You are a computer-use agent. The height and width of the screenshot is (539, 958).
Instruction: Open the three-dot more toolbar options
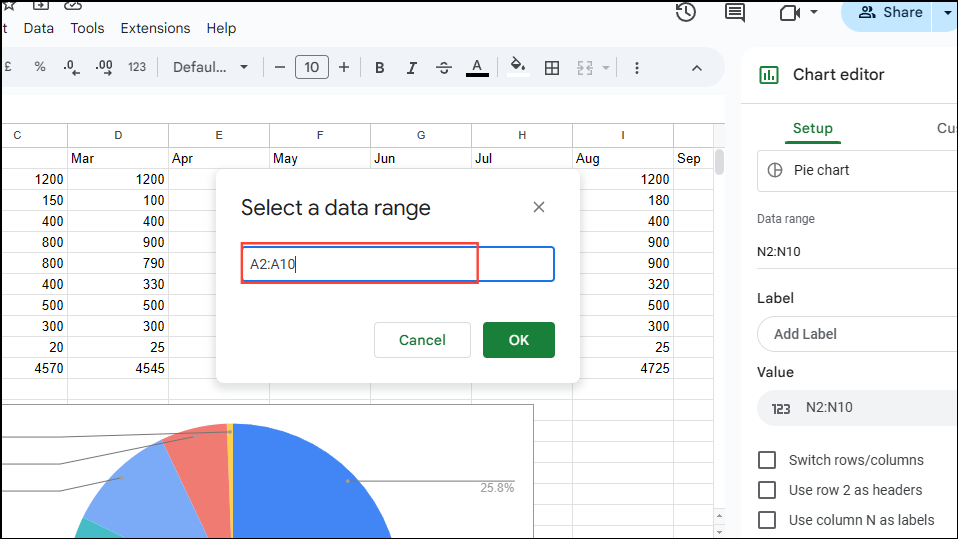coord(637,68)
